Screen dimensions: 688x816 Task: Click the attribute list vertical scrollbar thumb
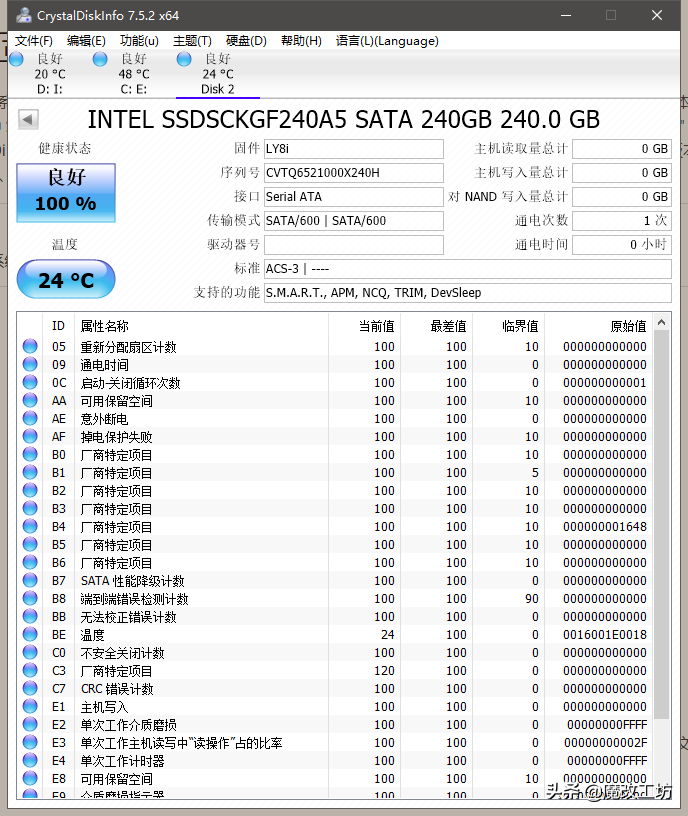661,525
